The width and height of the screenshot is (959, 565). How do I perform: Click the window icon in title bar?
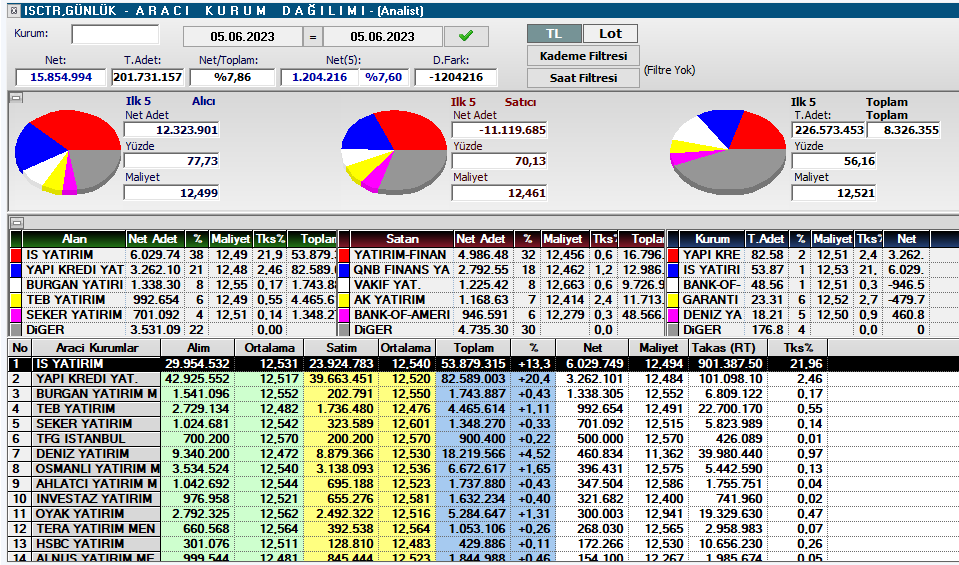13,10
